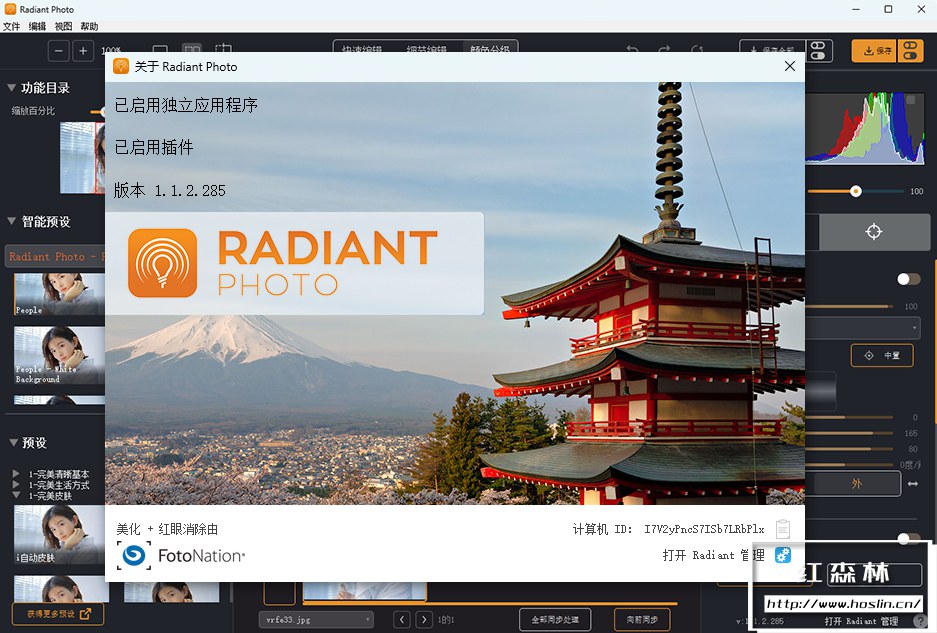937x633 pixels.
Task: Select the crop tool icon
Action: coord(223,48)
